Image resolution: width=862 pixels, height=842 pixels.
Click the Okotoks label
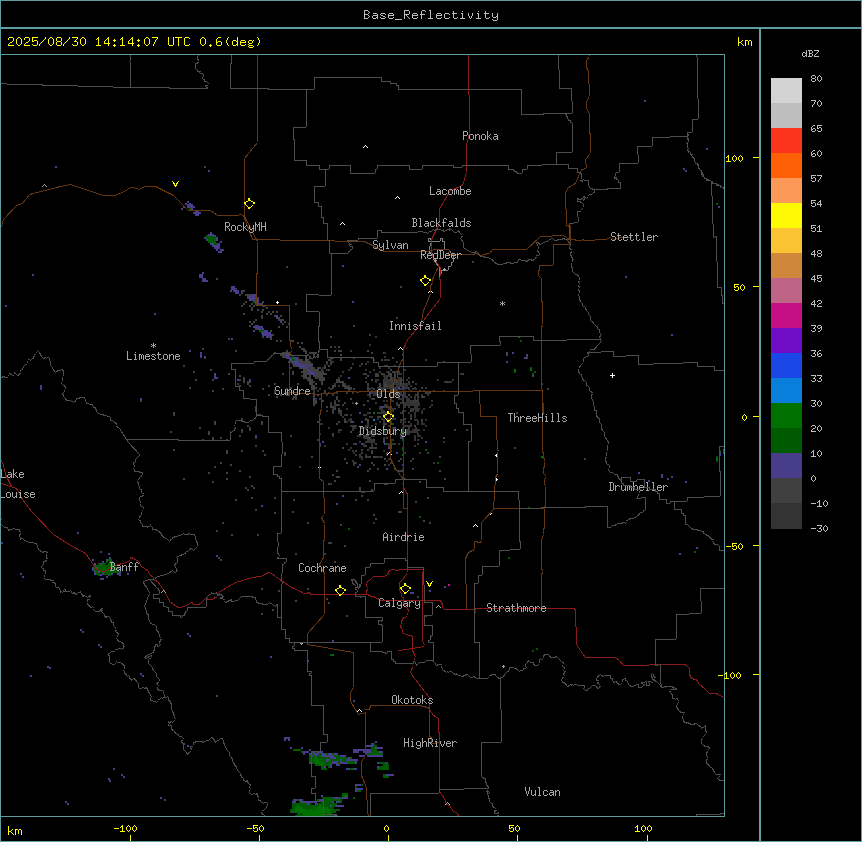(412, 700)
